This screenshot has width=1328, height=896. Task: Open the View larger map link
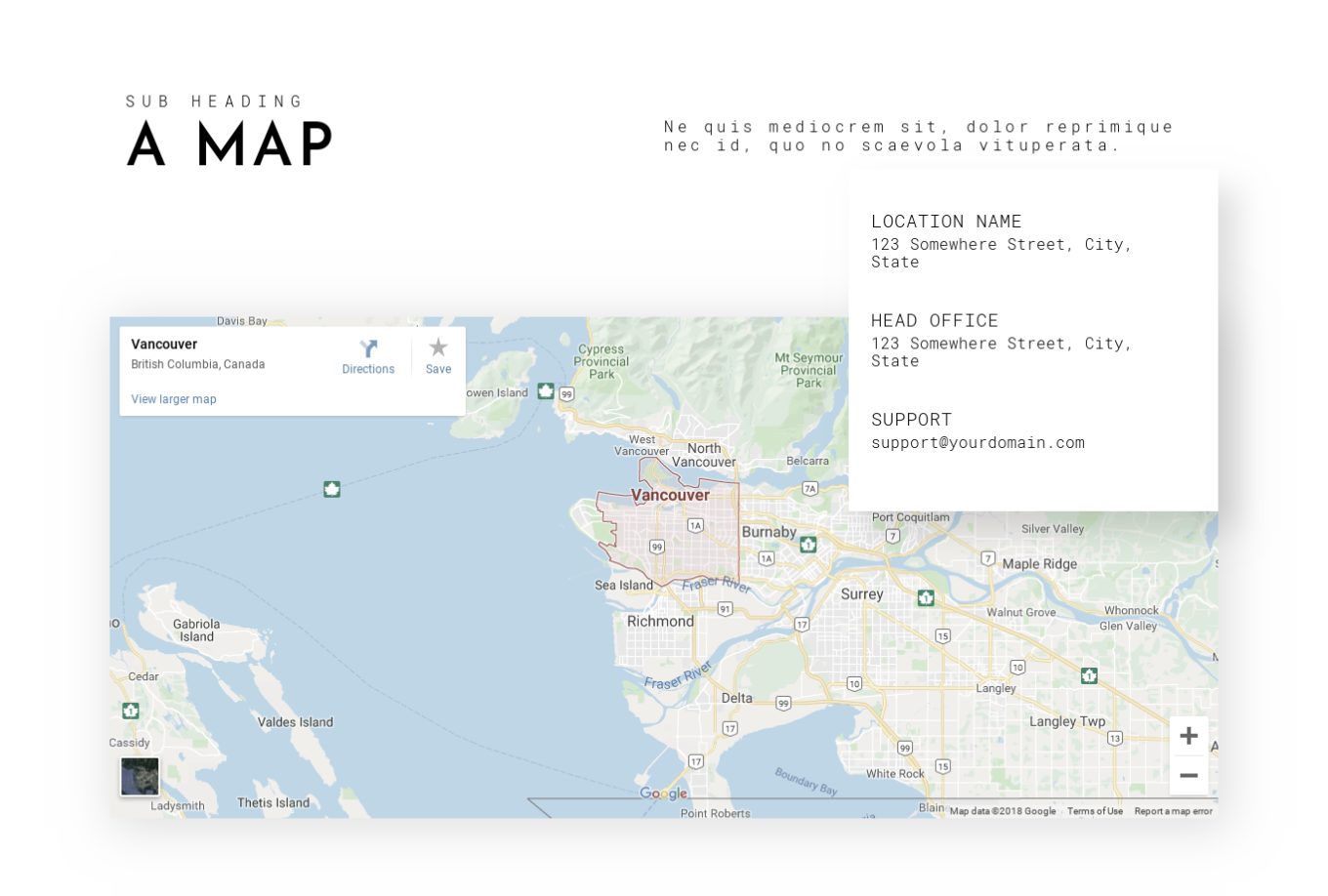174,399
